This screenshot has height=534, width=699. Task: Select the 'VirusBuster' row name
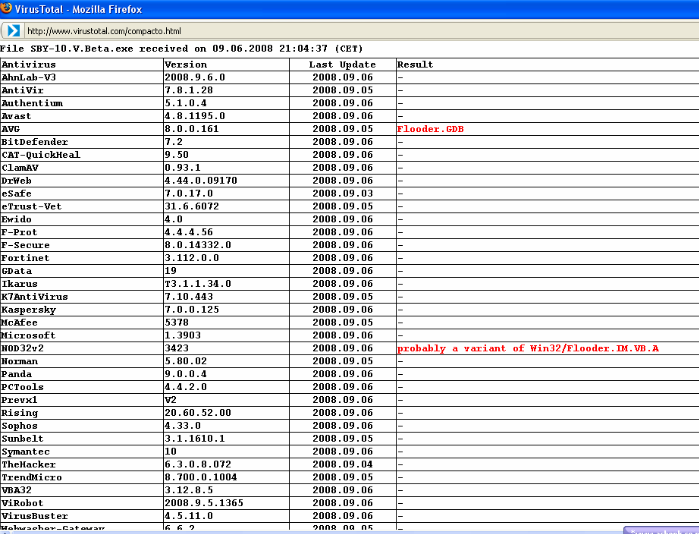(x=35, y=516)
